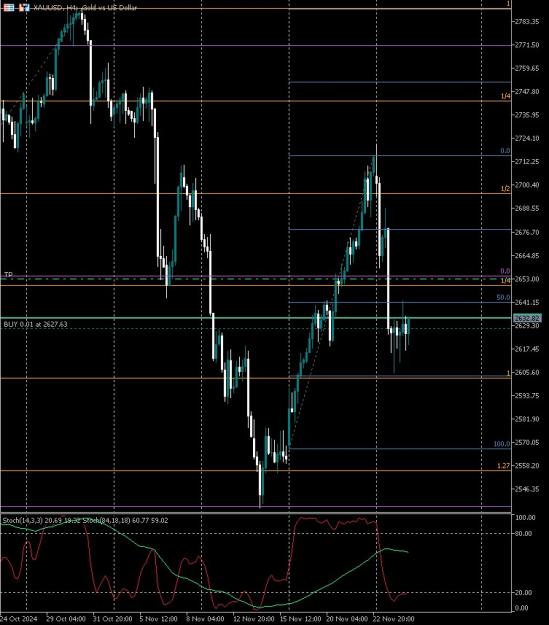Click the 80.00 stochastic level on scale
The image size is (549, 625).
point(523,533)
